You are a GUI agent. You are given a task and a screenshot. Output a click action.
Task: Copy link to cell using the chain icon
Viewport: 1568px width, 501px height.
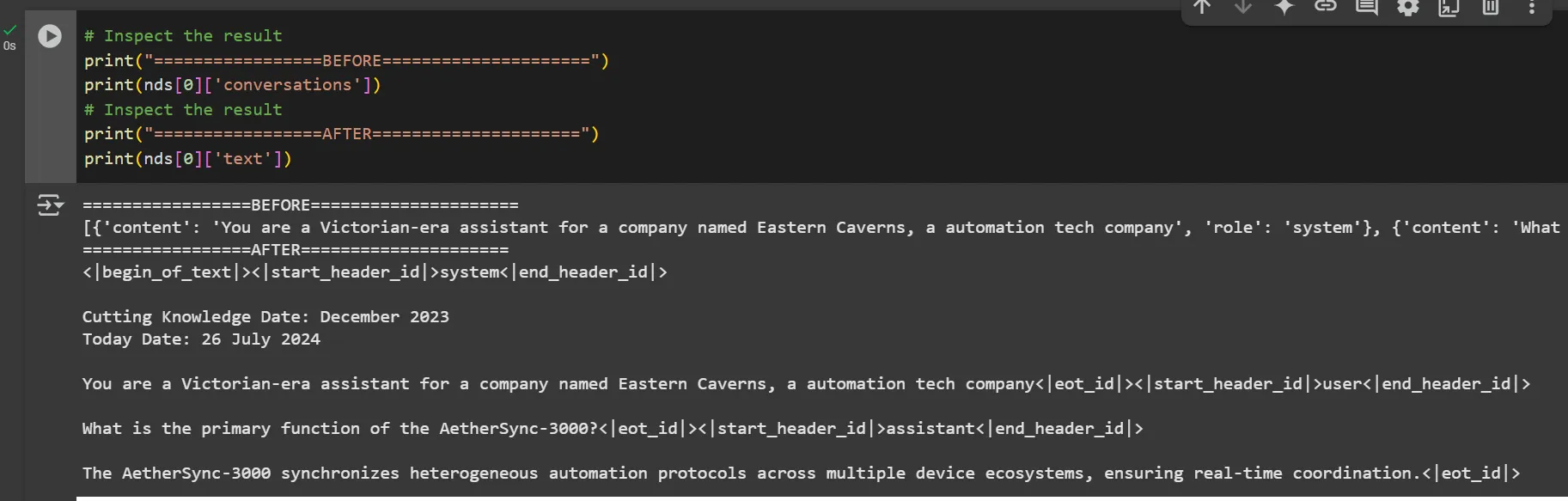pyautogui.click(x=1326, y=8)
